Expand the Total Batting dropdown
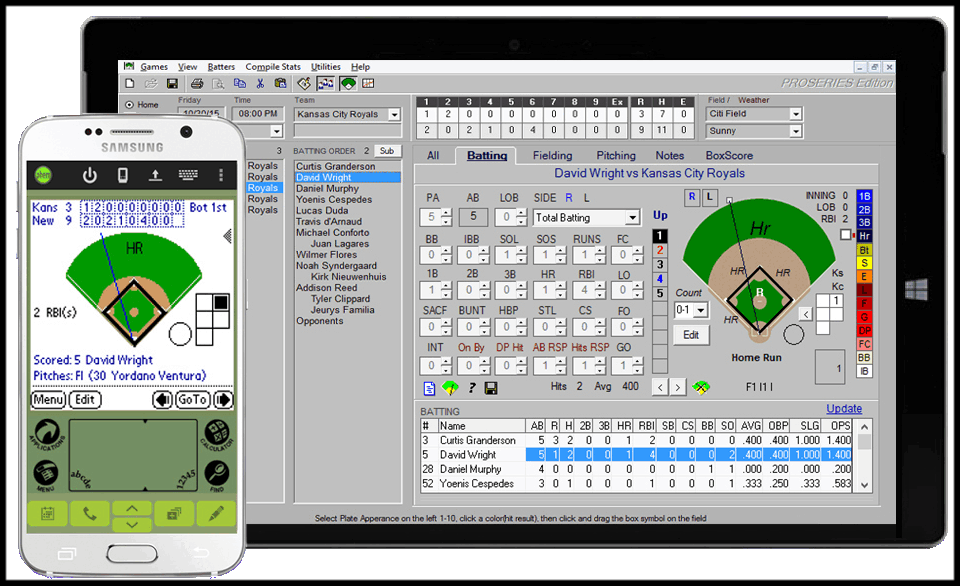The image size is (960, 586). click(x=632, y=217)
